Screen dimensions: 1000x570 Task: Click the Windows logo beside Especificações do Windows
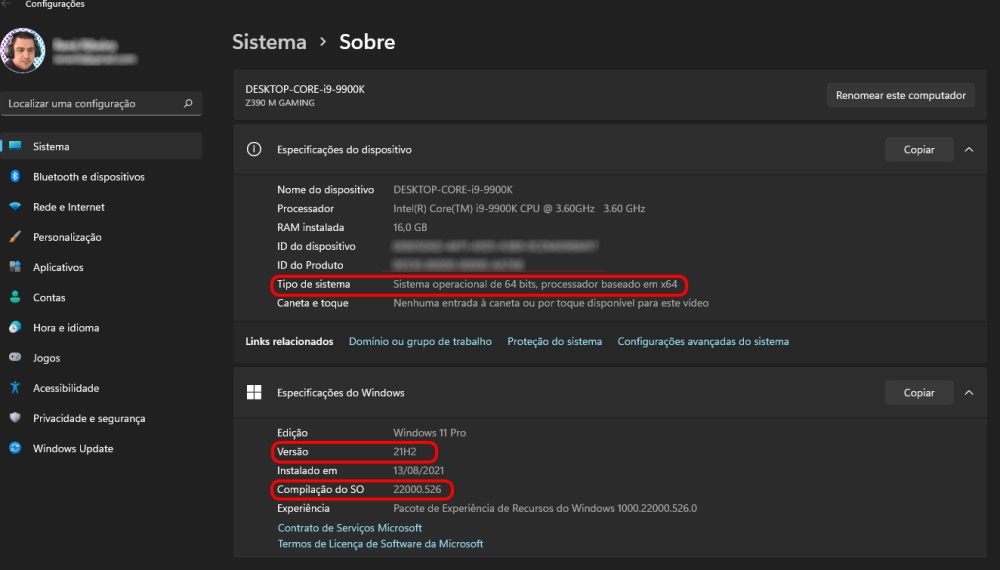pos(254,392)
